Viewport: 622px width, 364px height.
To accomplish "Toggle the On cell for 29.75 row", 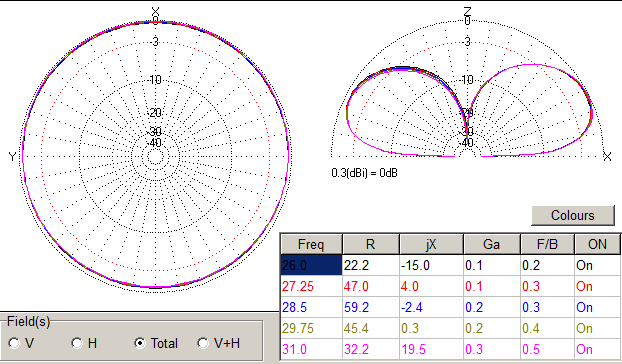I will click(597, 328).
